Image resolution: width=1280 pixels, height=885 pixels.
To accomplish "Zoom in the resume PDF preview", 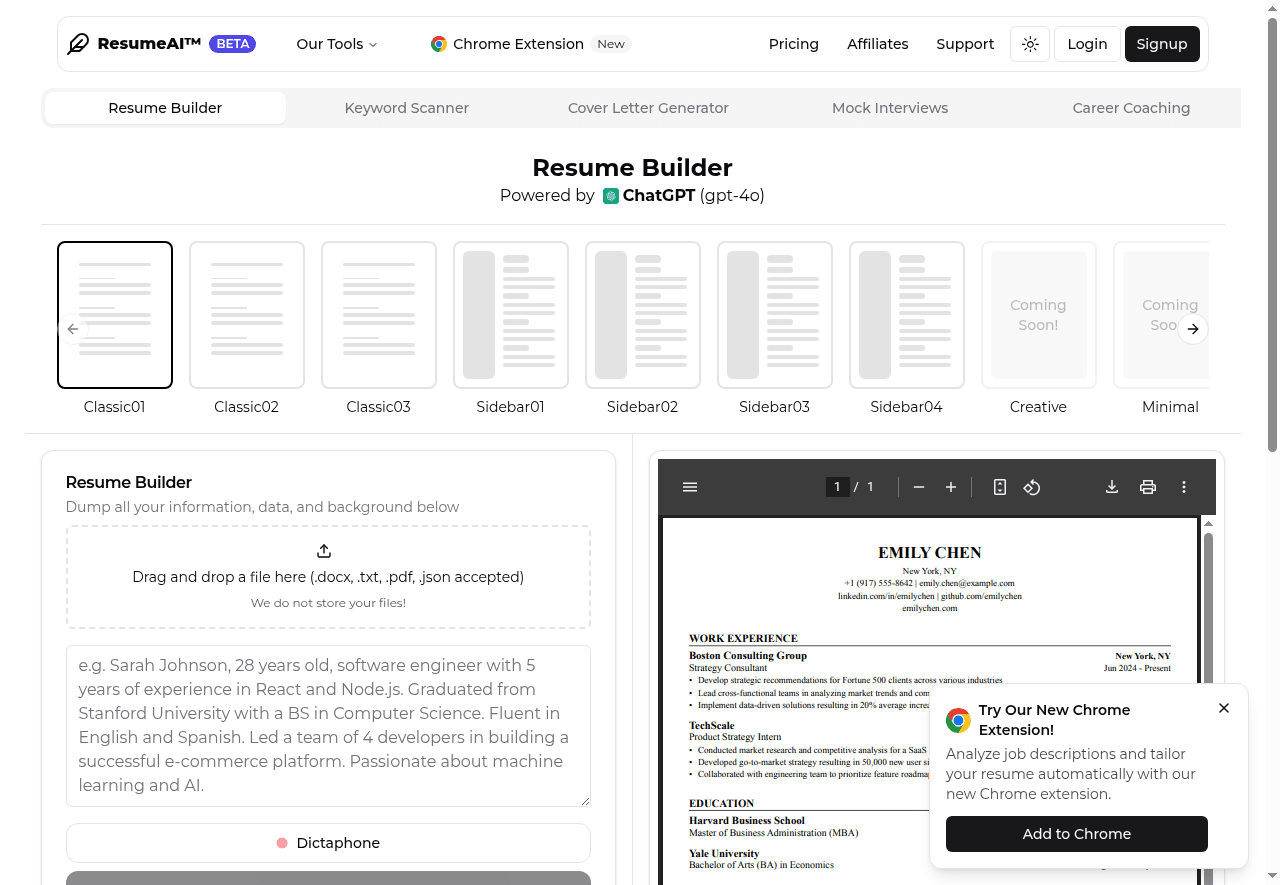I will [951, 487].
